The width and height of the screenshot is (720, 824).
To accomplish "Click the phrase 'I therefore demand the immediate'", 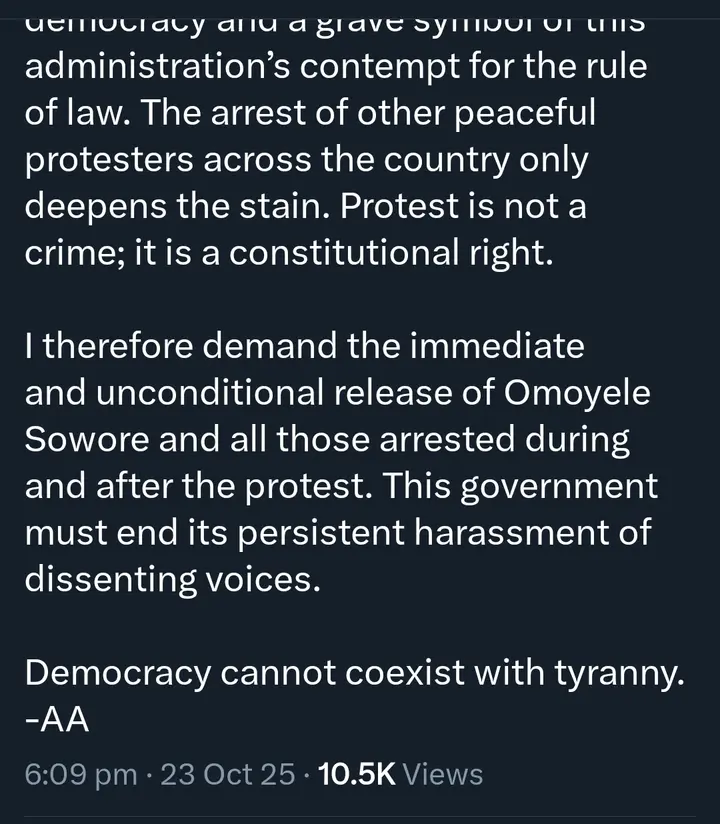I will tap(304, 347).
